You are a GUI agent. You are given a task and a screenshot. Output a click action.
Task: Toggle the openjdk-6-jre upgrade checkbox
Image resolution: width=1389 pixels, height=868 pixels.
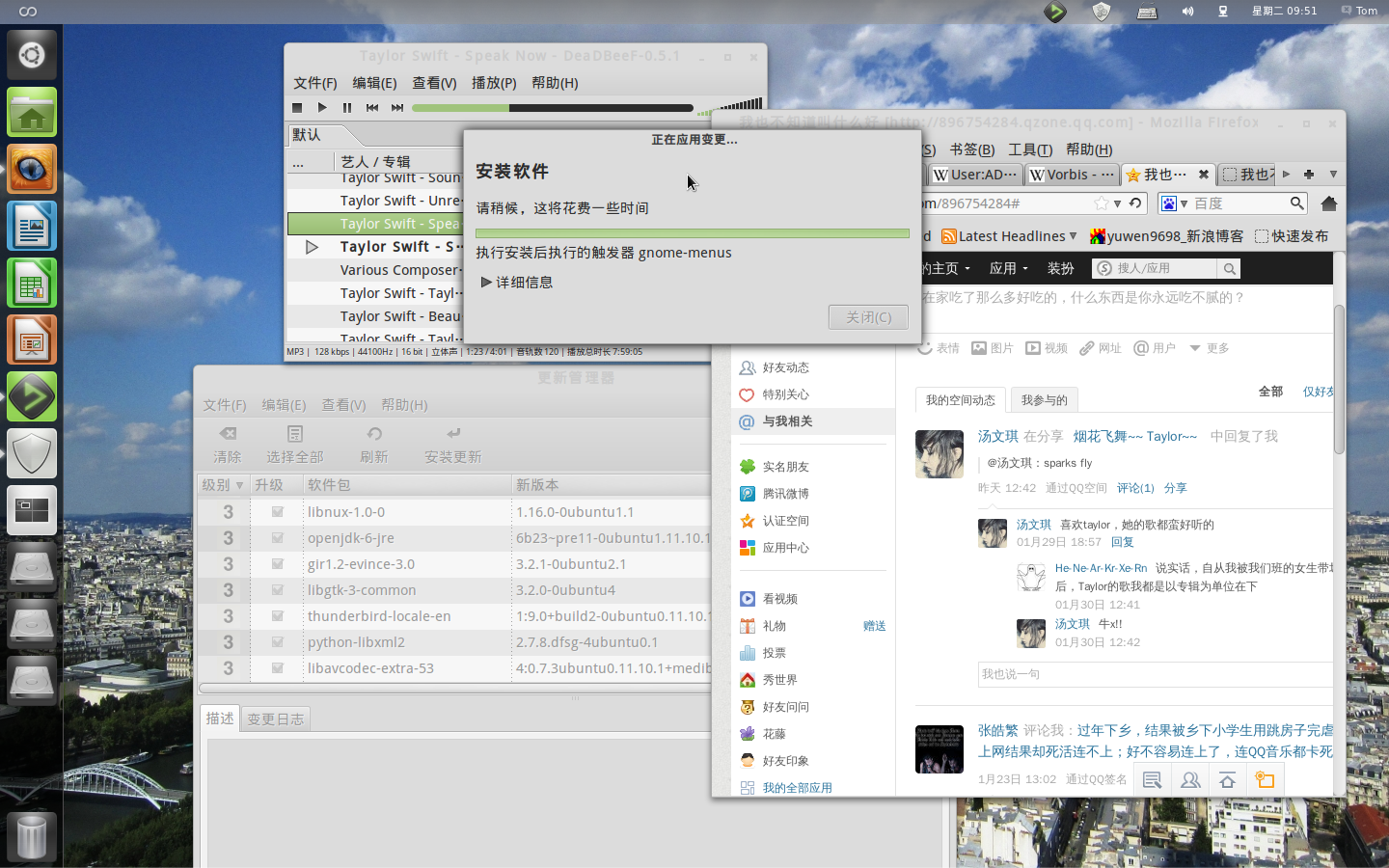coord(277,538)
